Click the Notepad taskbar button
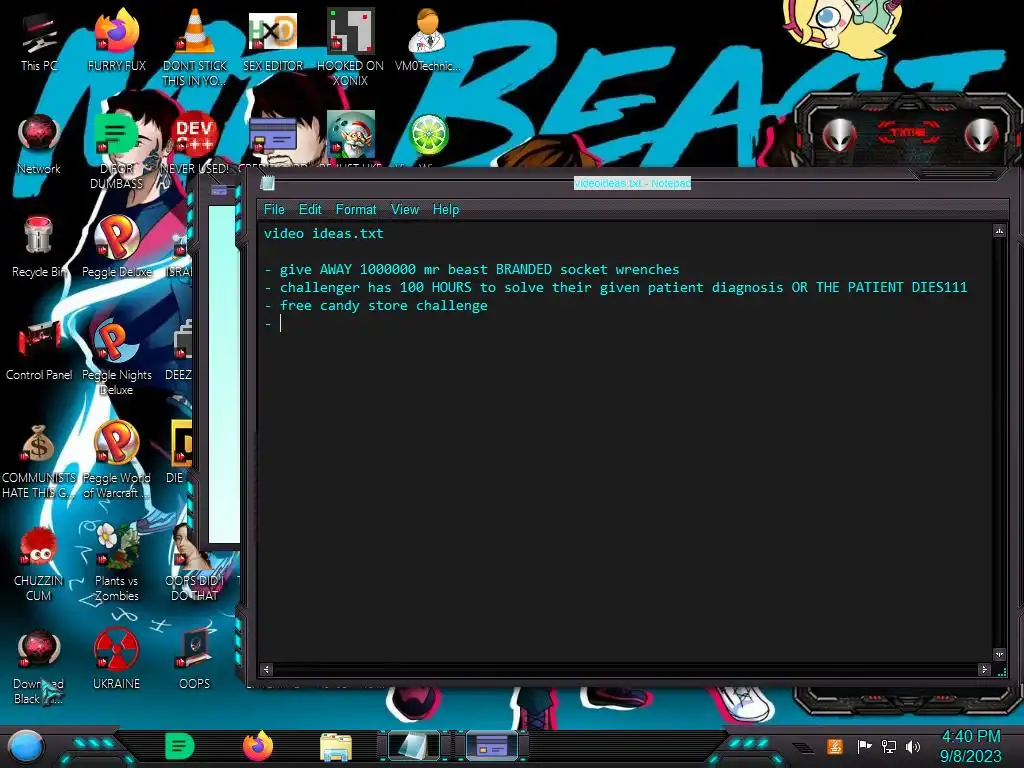The width and height of the screenshot is (1024, 768). (x=413, y=746)
